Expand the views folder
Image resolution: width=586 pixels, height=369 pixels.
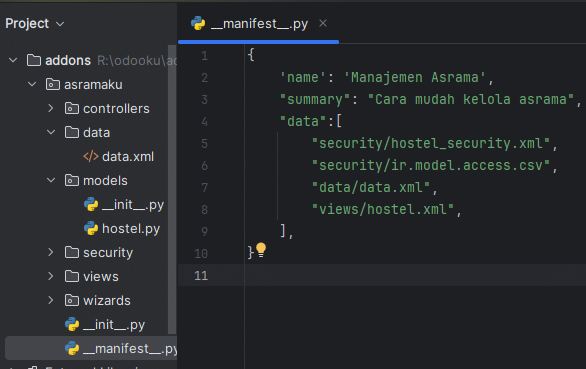click(51, 276)
